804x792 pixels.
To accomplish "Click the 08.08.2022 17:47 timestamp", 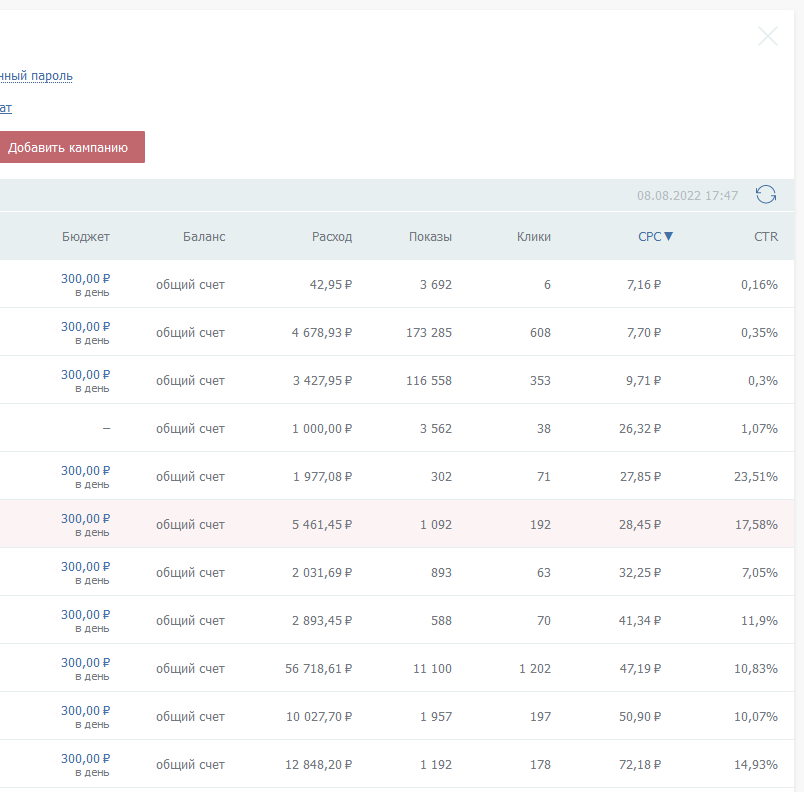I will tap(687, 196).
